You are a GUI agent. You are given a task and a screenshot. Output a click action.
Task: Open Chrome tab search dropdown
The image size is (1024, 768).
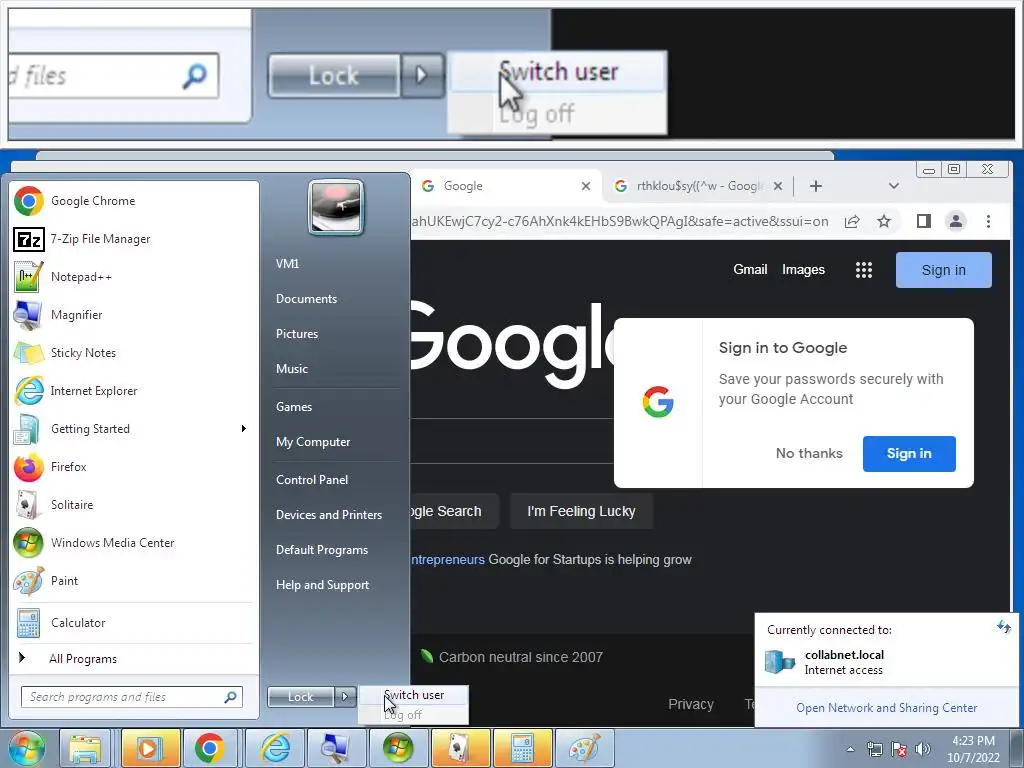point(893,186)
